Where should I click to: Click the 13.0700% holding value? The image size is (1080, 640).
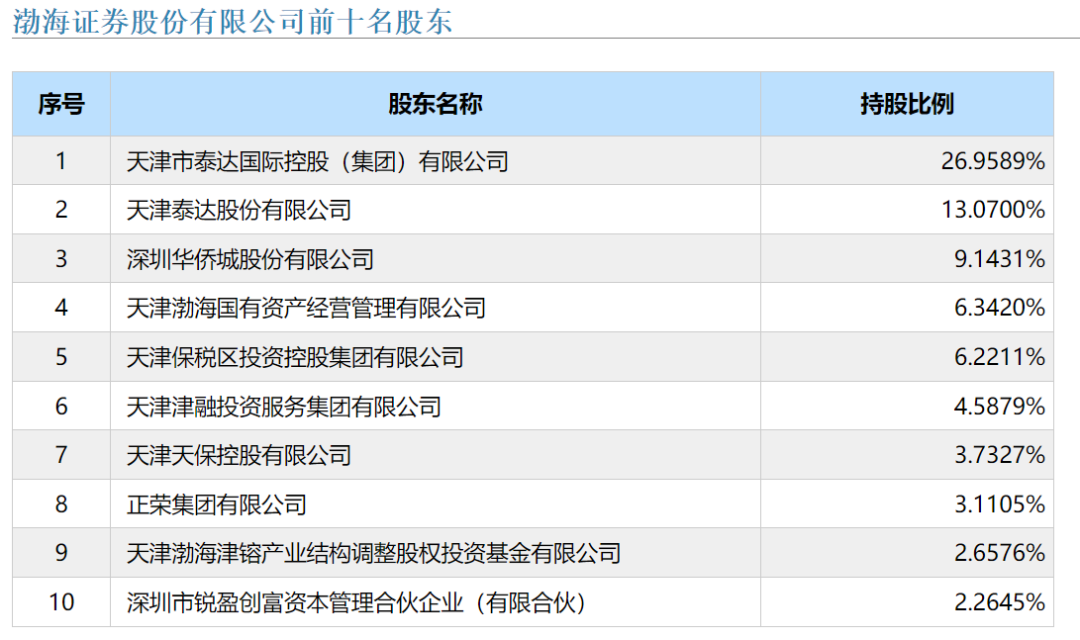[x=993, y=209]
